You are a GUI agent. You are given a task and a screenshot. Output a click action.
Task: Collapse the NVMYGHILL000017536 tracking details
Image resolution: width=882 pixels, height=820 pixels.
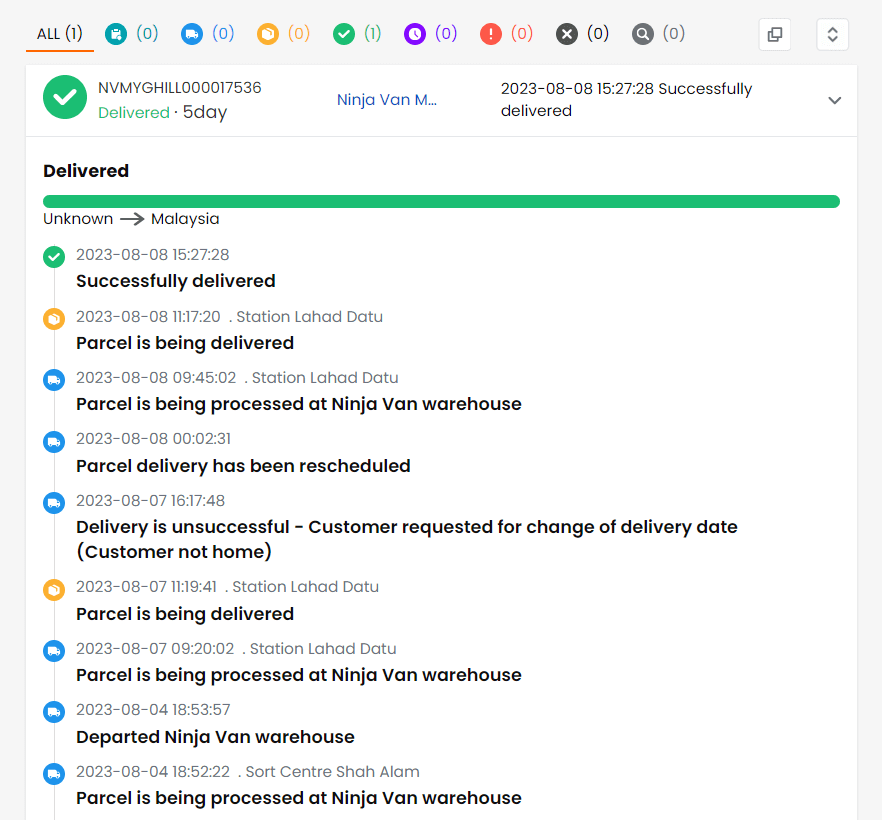click(x=835, y=100)
